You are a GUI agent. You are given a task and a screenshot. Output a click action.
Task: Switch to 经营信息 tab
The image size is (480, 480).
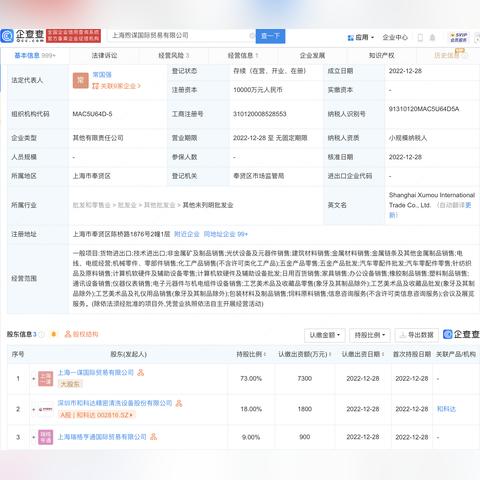tap(243, 55)
